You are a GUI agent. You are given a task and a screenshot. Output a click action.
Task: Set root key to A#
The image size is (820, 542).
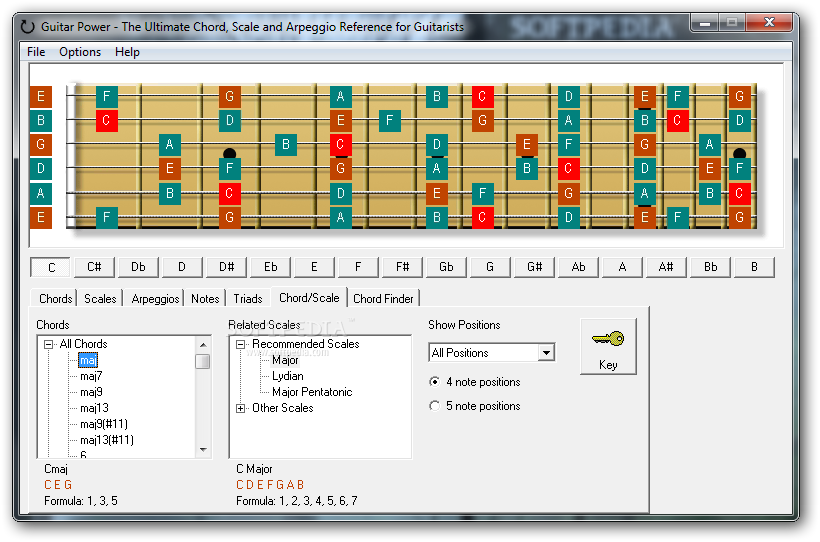(x=666, y=267)
